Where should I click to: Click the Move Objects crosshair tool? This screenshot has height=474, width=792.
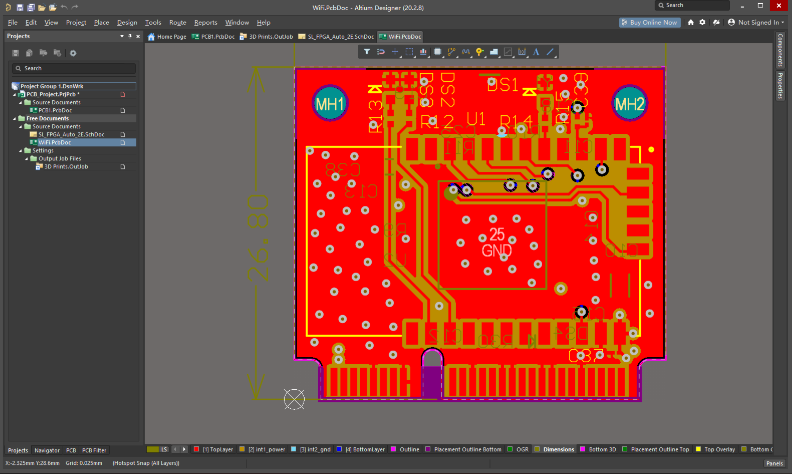(x=395, y=52)
